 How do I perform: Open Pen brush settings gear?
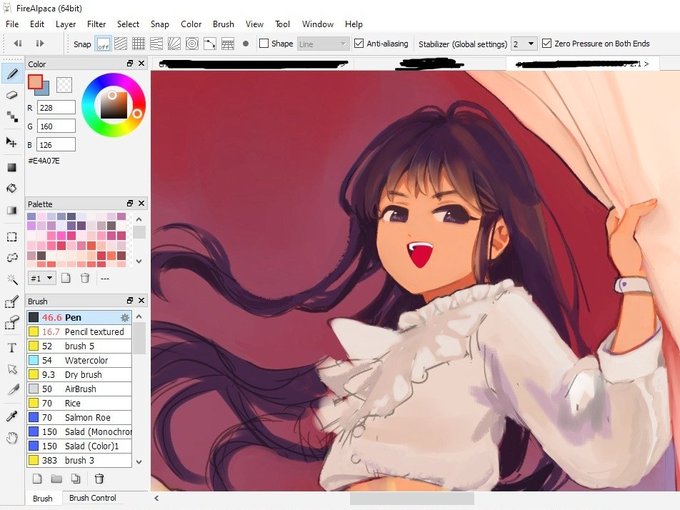coord(125,317)
